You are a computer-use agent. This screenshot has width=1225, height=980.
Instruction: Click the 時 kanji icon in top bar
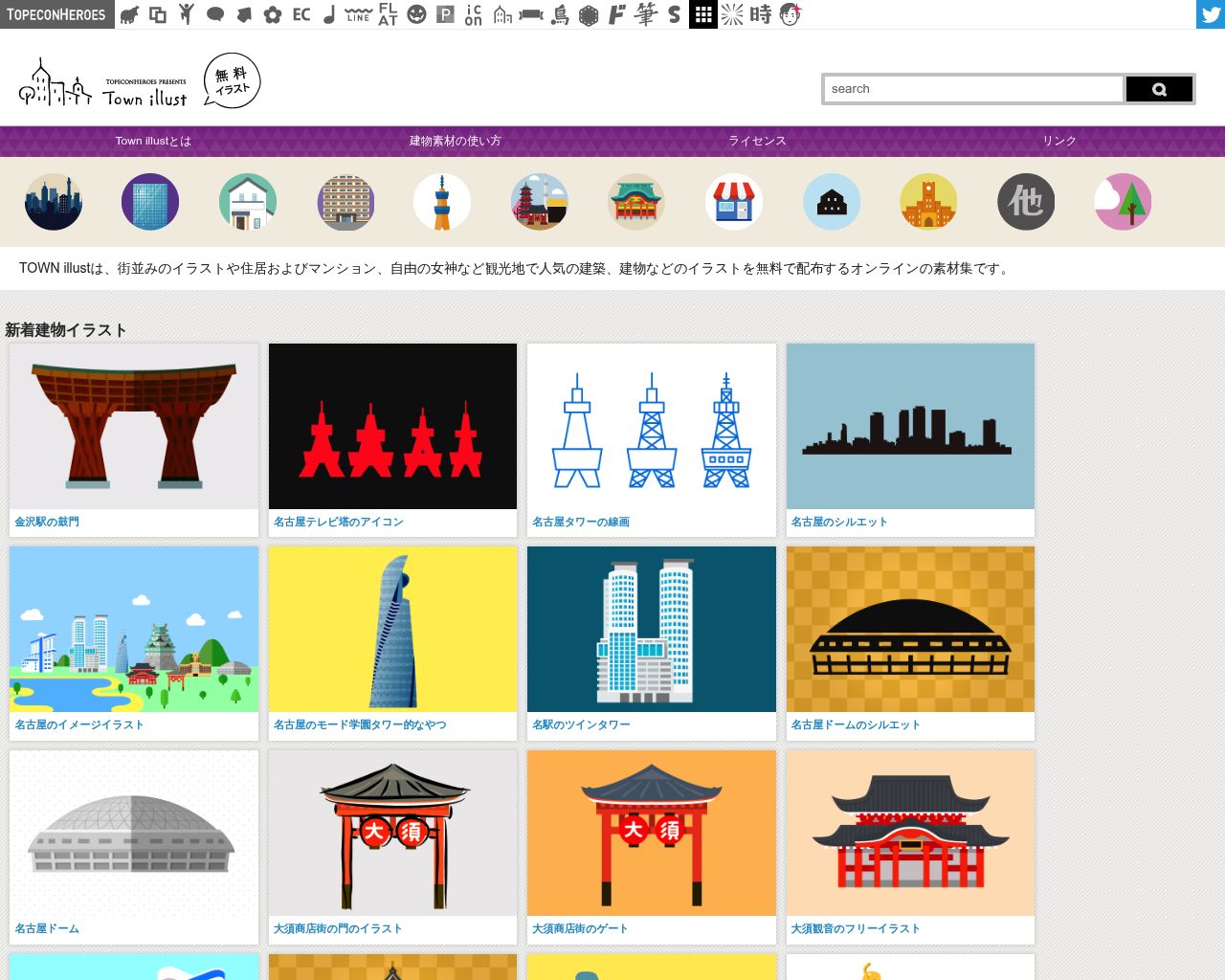click(761, 14)
